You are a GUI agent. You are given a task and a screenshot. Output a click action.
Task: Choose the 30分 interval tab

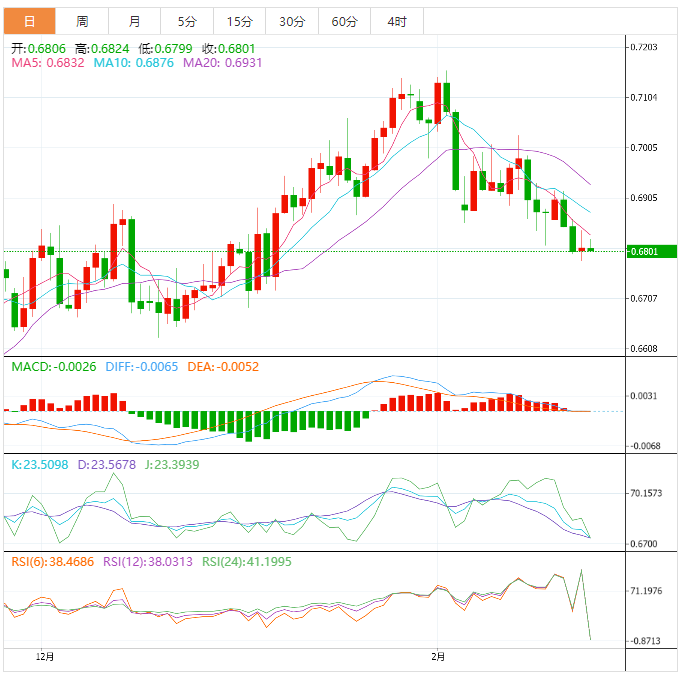coord(292,21)
